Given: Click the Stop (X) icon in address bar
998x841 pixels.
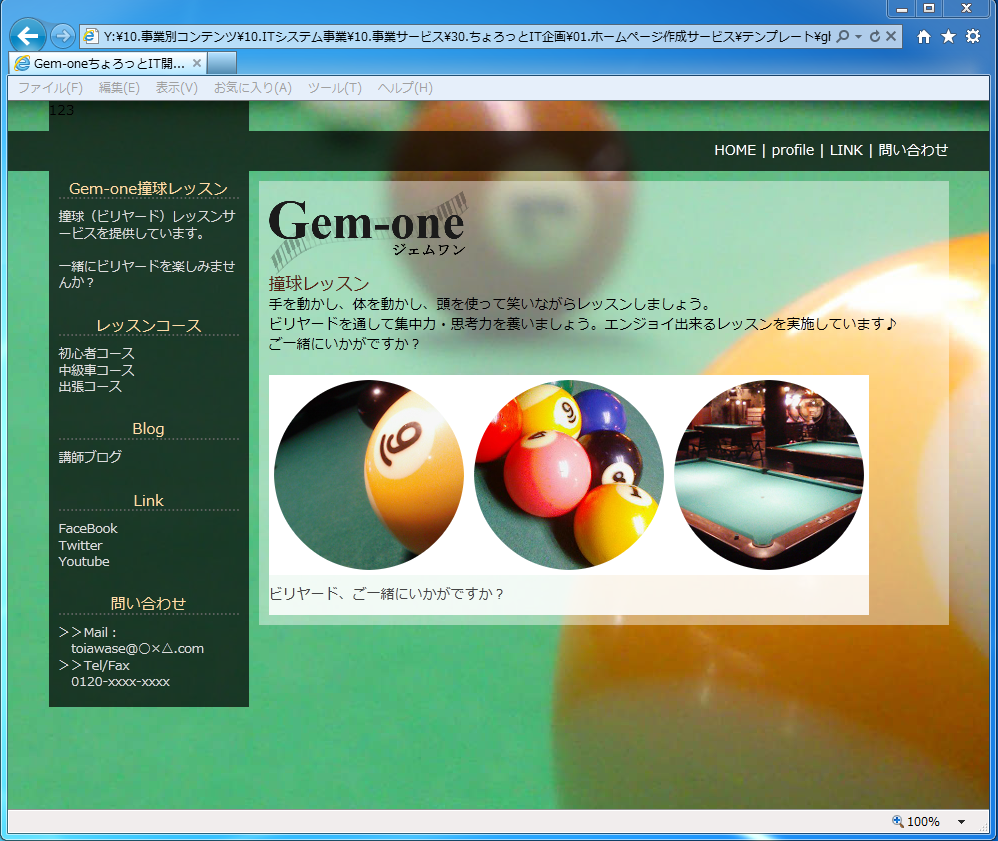Looking at the screenshot, I should [892, 37].
